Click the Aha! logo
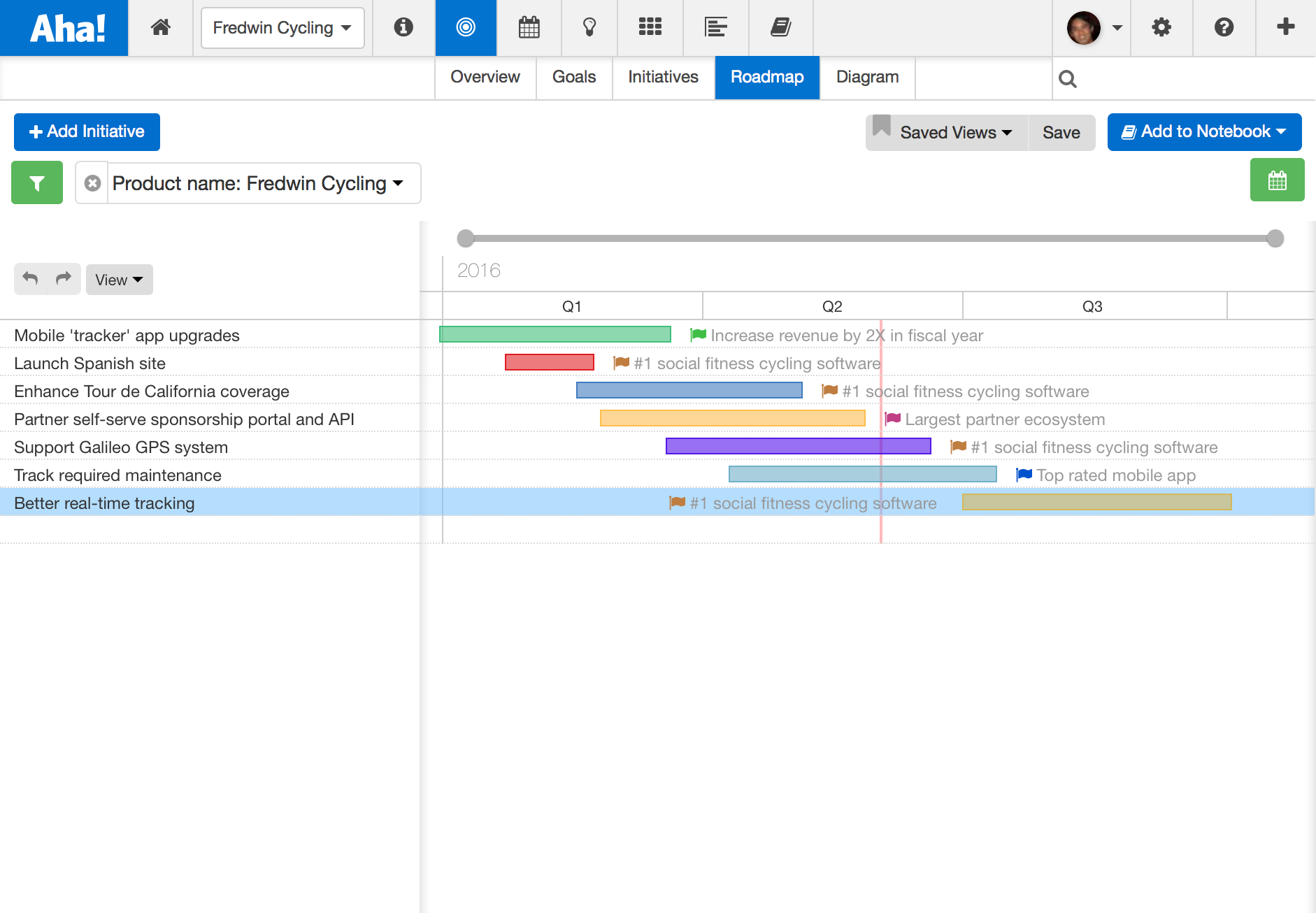Image resolution: width=1316 pixels, height=913 pixels. pyautogui.click(x=67, y=28)
